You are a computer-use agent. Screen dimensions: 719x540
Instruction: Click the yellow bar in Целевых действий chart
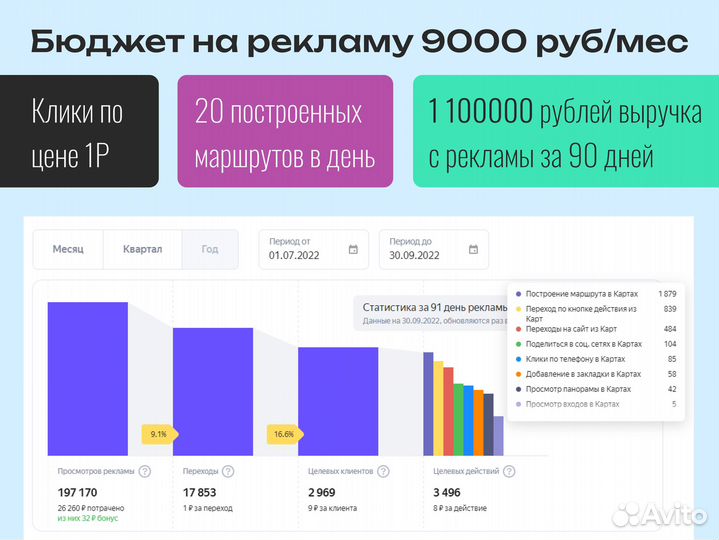point(438,408)
